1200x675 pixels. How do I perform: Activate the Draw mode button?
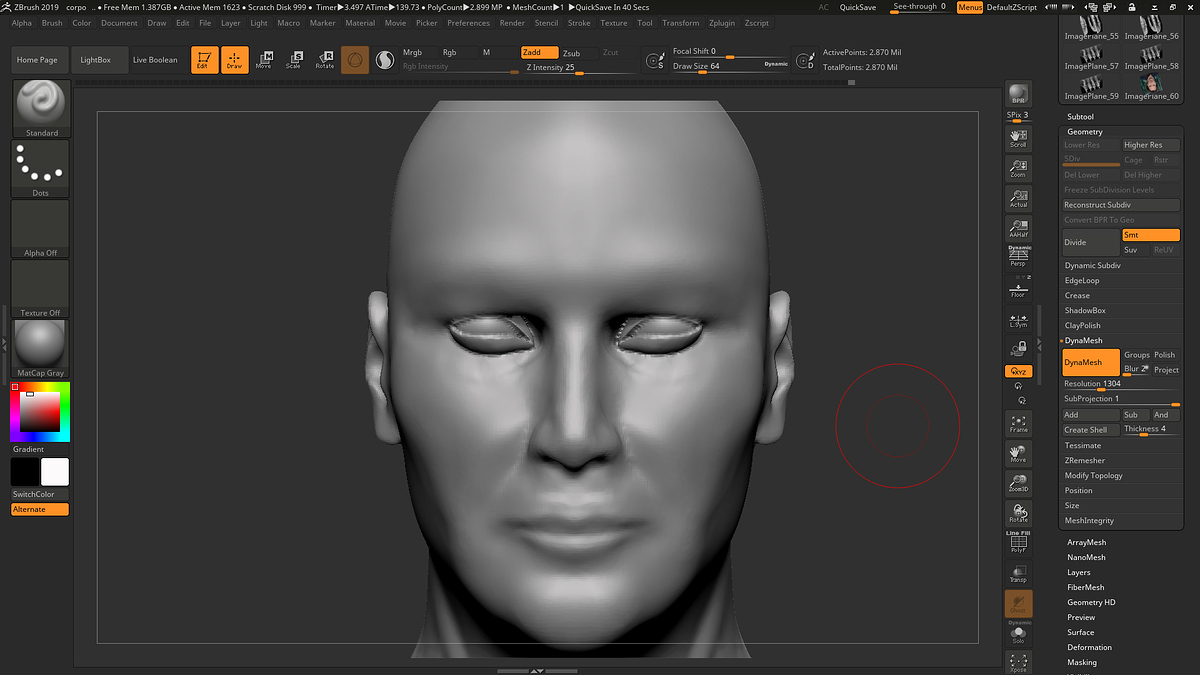click(234, 60)
